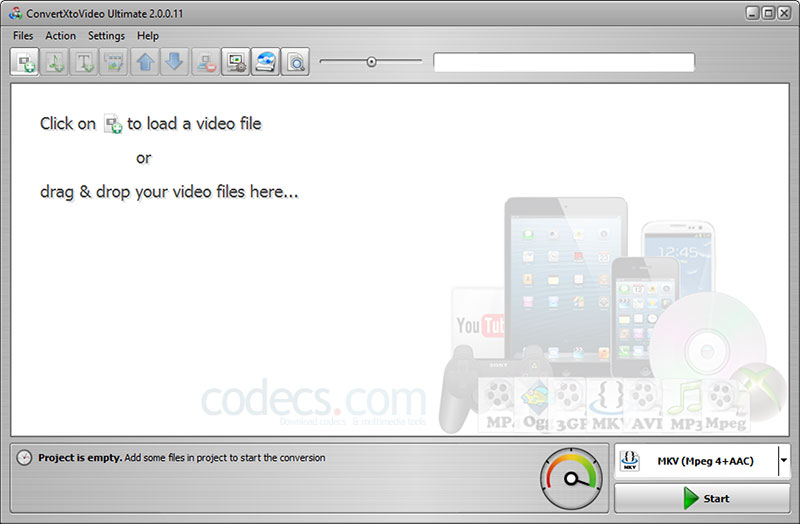
Task: Click the add audio track toolbar icon
Action: click(55, 62)
